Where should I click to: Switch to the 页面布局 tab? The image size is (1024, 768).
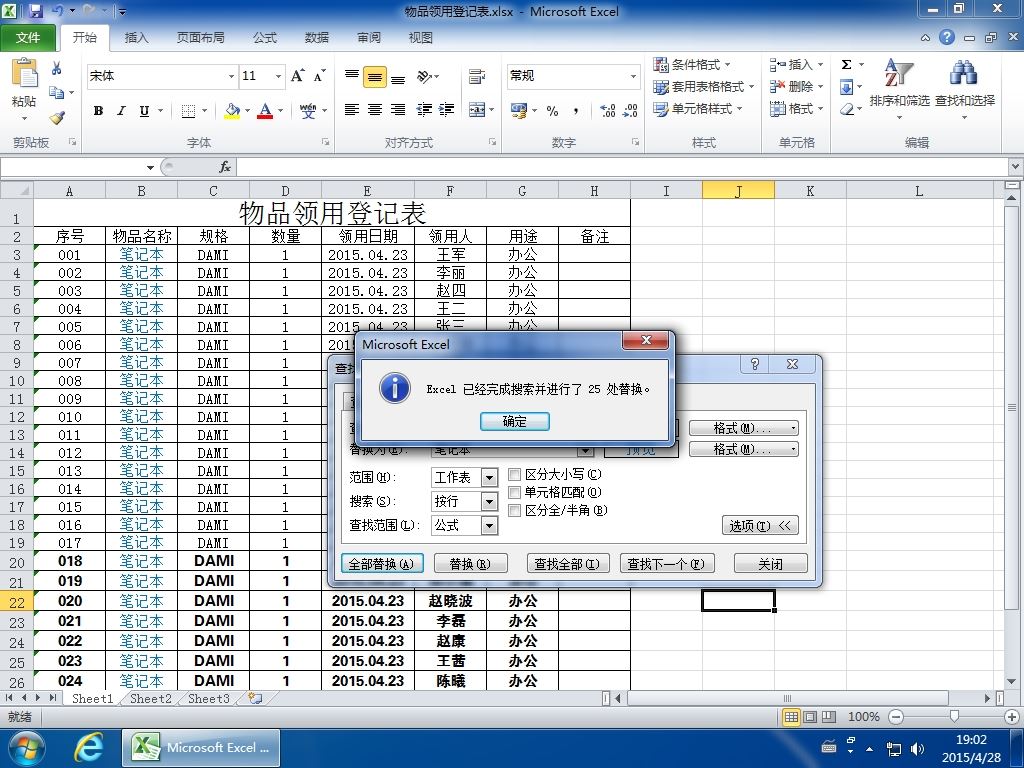pyautogui.click(x=200, y=38)
